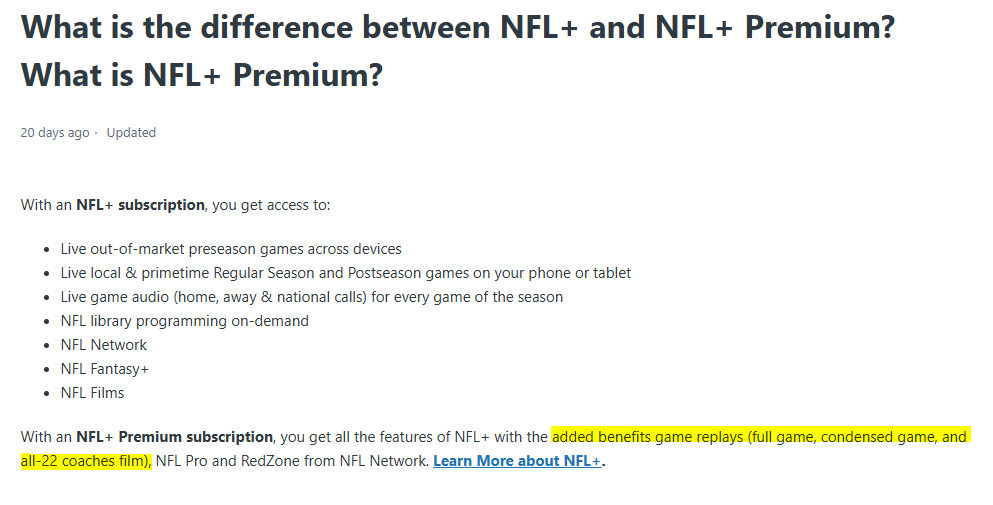Click the 'all the features of NFL+' phrase
The image size is (993, 505).
tap(409, 437)
